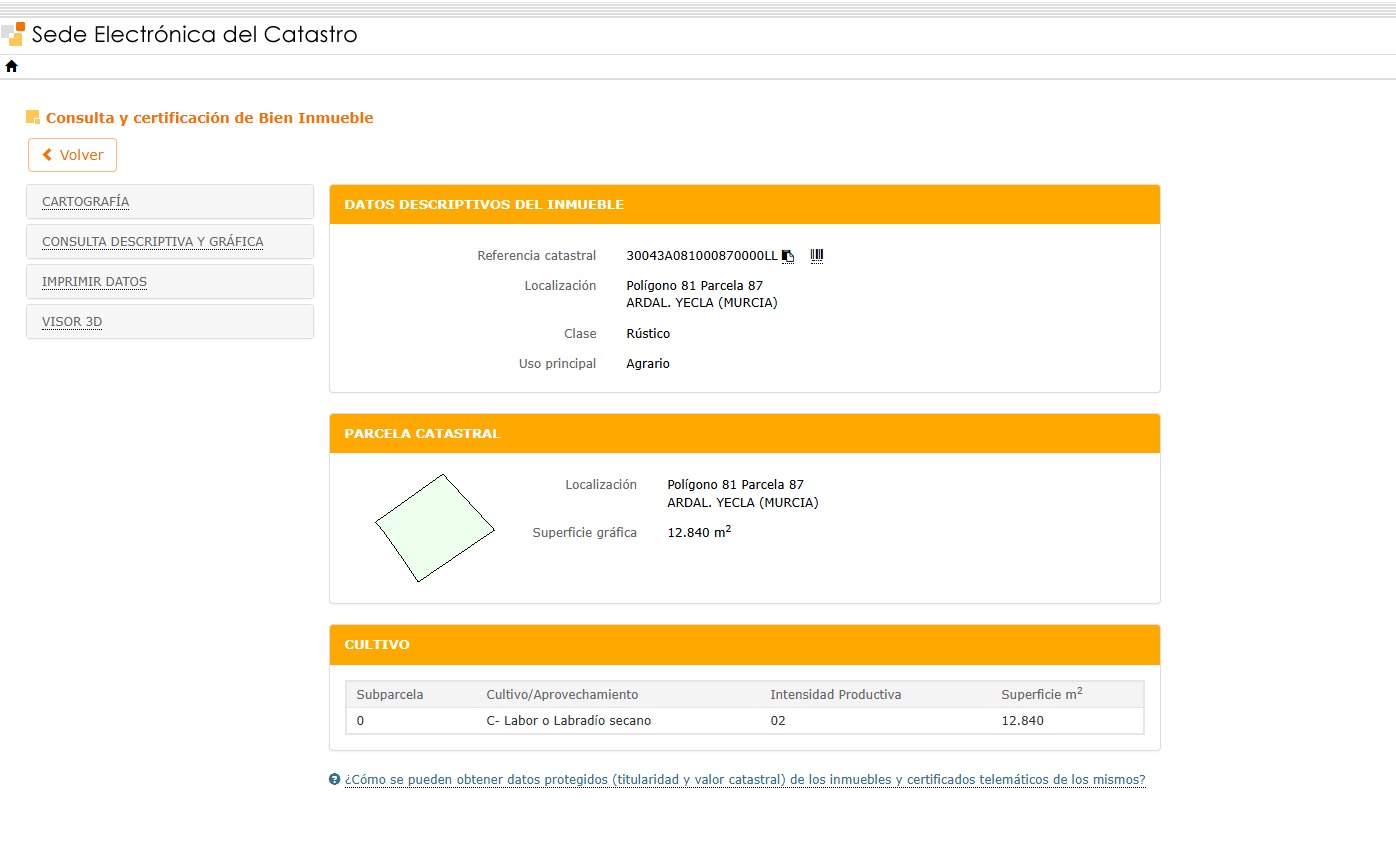Click the Sede Electrónica del Catastro title
The height and width of the screenshot is (853, 1396).
point(194,34)
